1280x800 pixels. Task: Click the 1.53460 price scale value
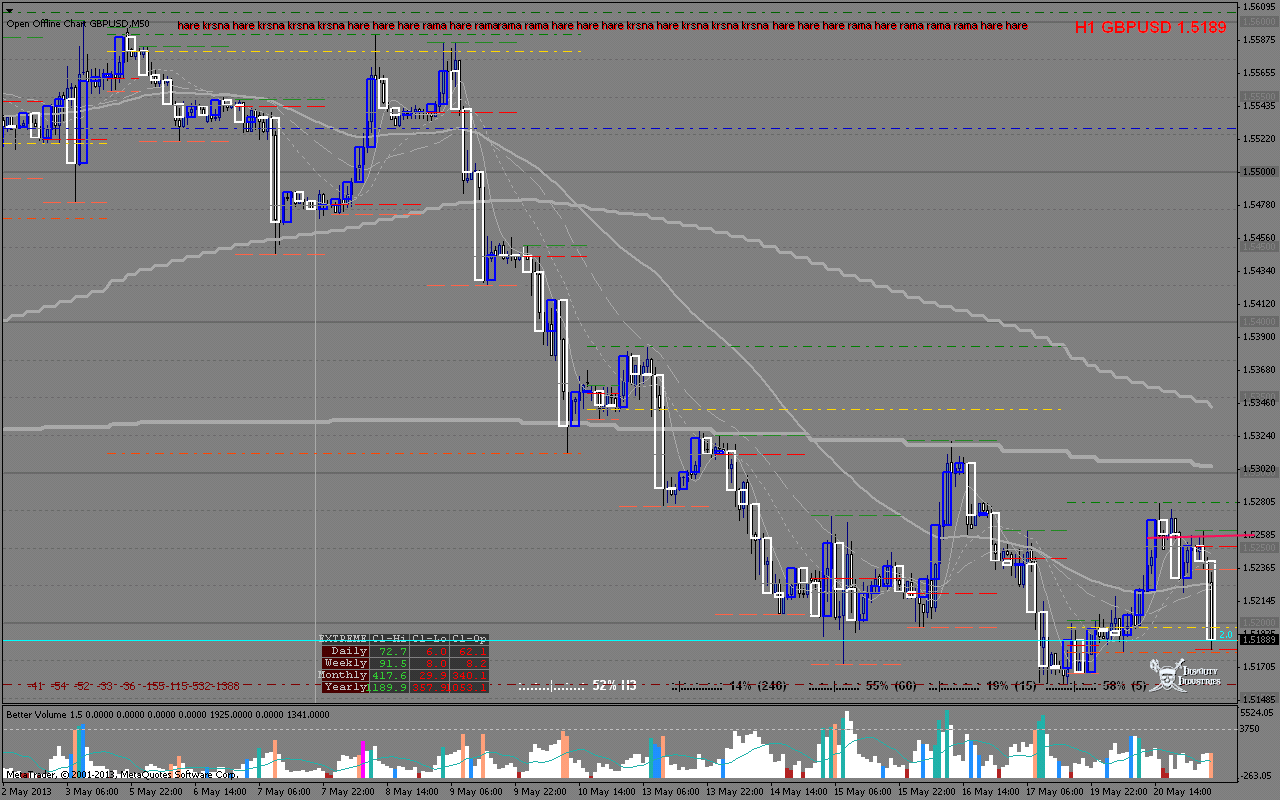tap(1257, 402)
